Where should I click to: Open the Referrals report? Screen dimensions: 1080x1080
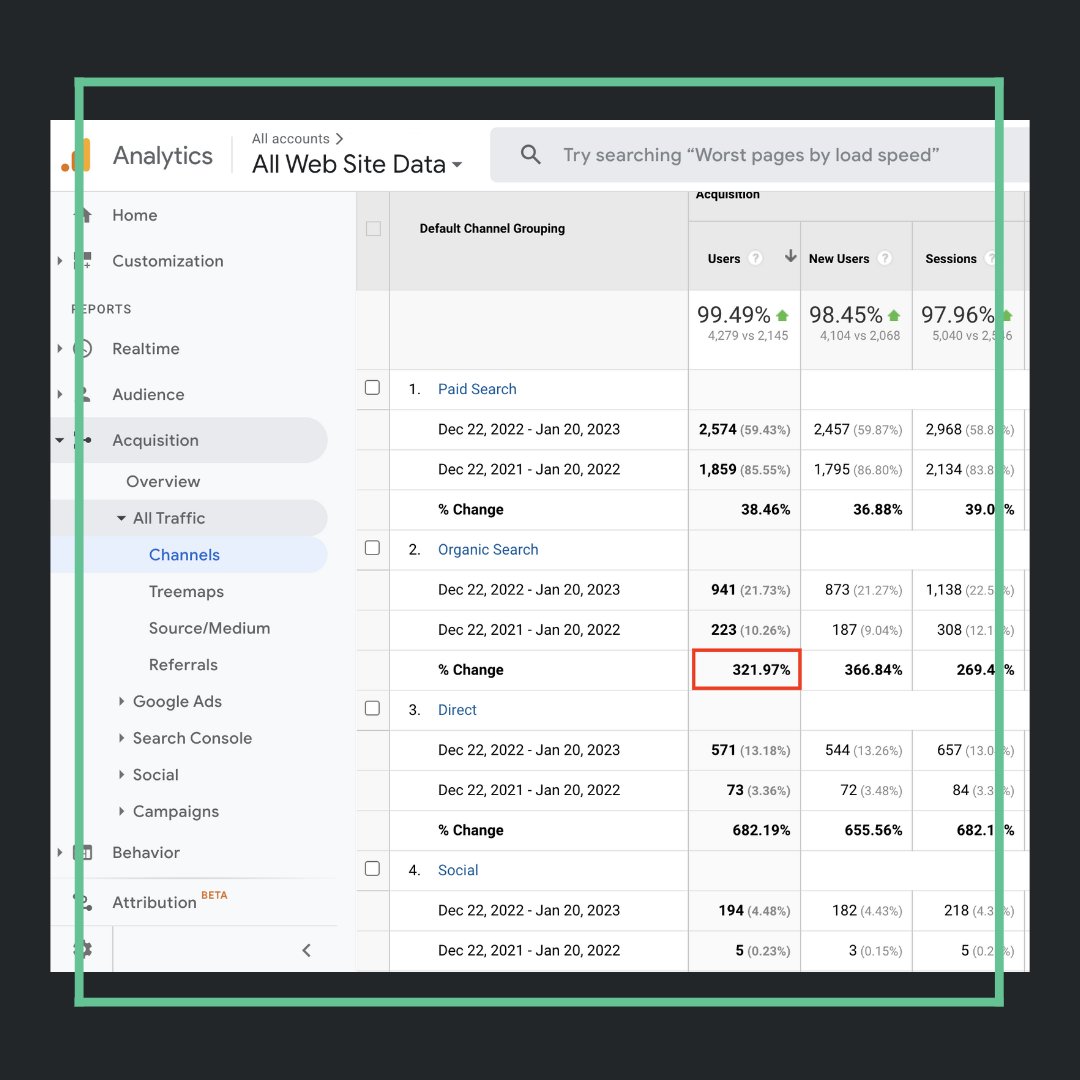click(x=183, y=665)
